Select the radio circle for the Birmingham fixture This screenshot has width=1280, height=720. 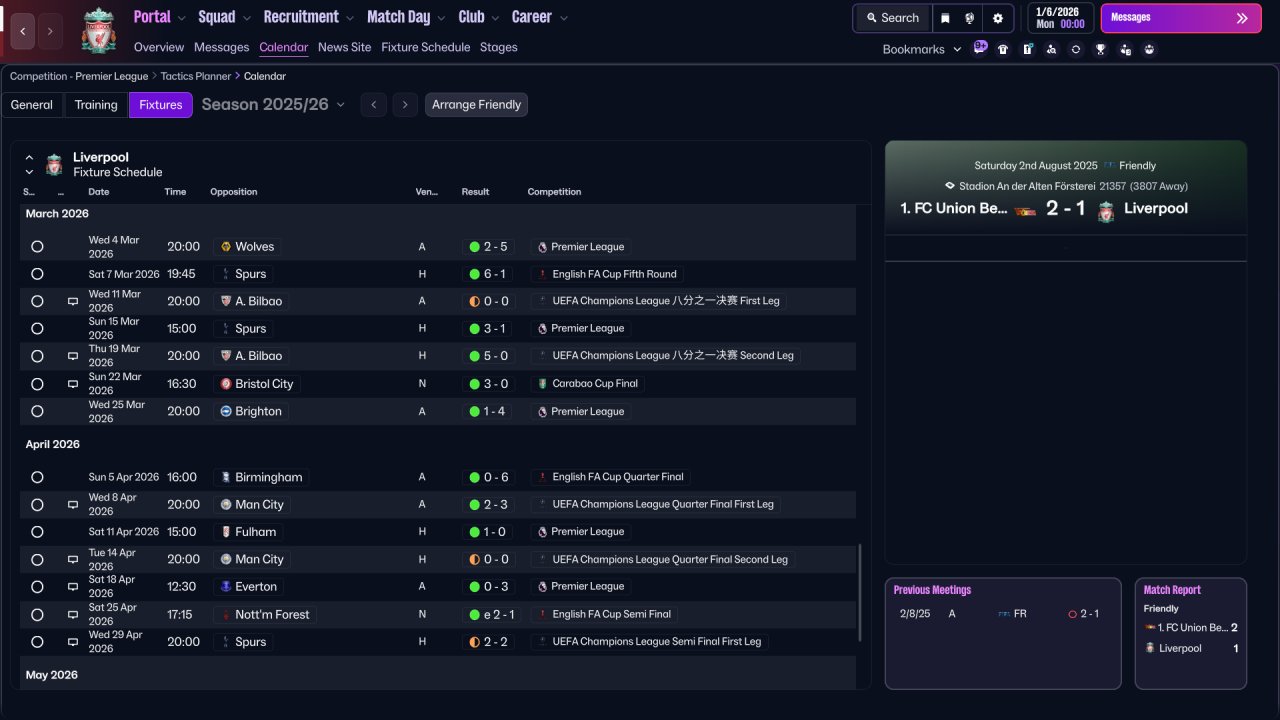click(37, 478)
